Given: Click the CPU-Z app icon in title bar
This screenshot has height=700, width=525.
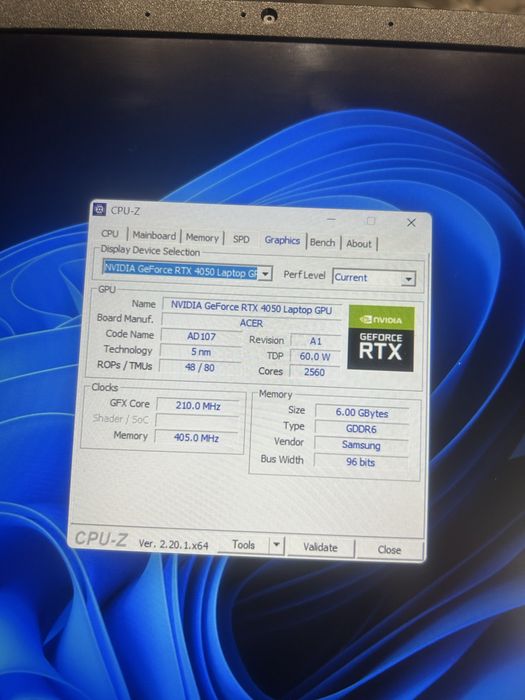Looking at the screenshot, I should [x=100, y=209].
